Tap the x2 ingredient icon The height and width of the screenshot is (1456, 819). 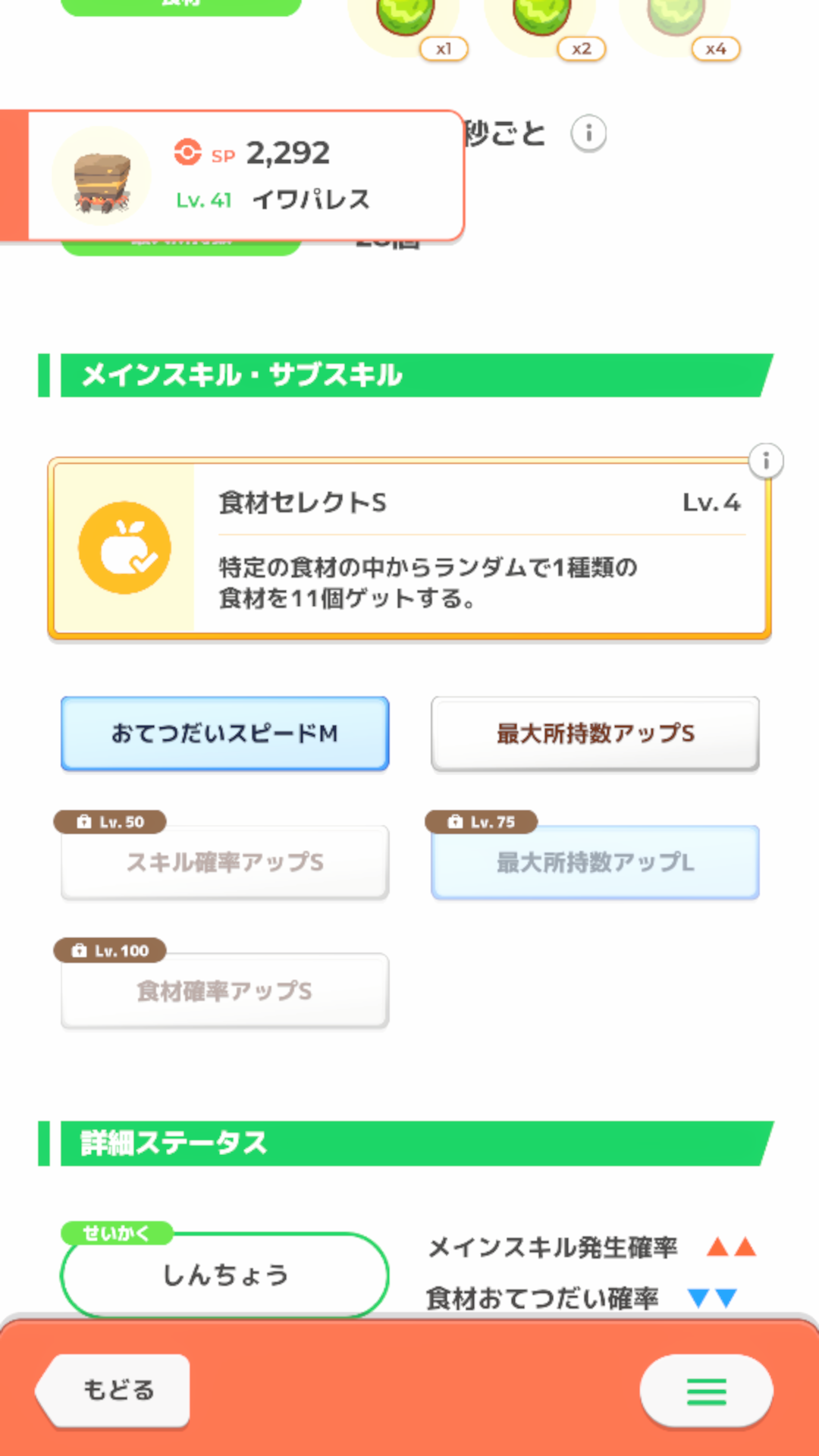pyautogui.click(x=541, y=17)
